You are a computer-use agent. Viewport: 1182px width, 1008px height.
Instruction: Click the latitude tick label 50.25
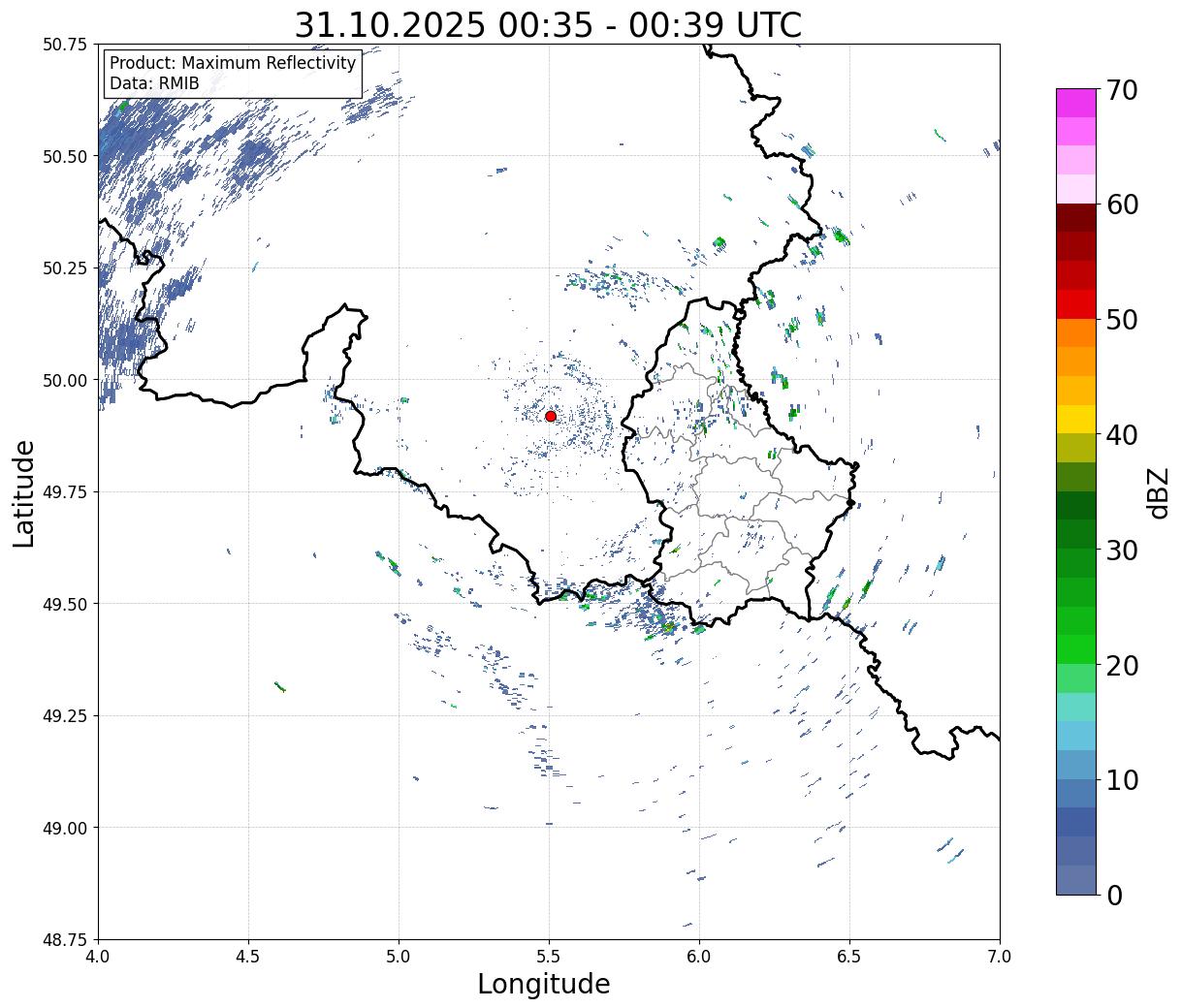click(x=65, y=268)
